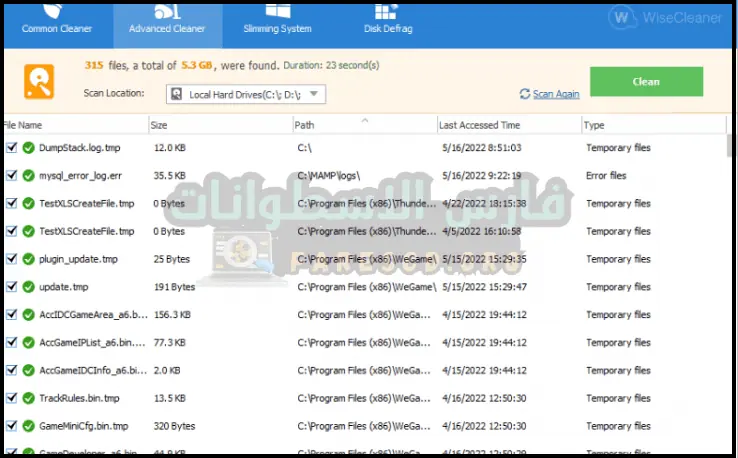Viewport: 738px width, 458px height.
Task: Select the mysql_error_log.err file name
Action: [80, 176]
